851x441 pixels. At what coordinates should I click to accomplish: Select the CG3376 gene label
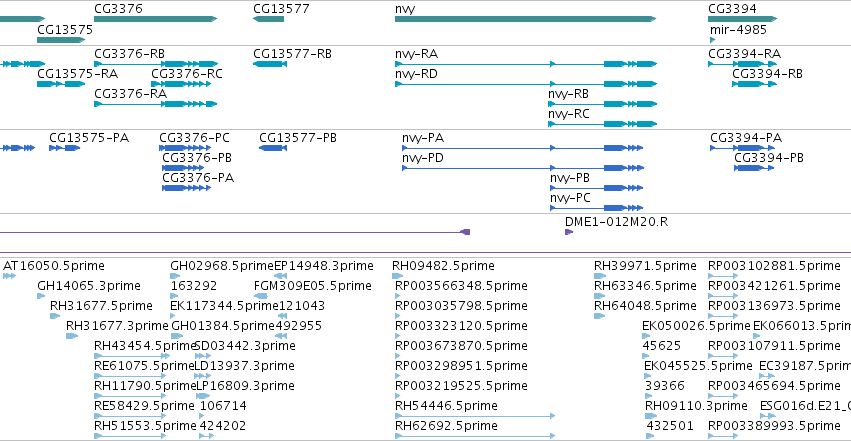coord(118,9)
